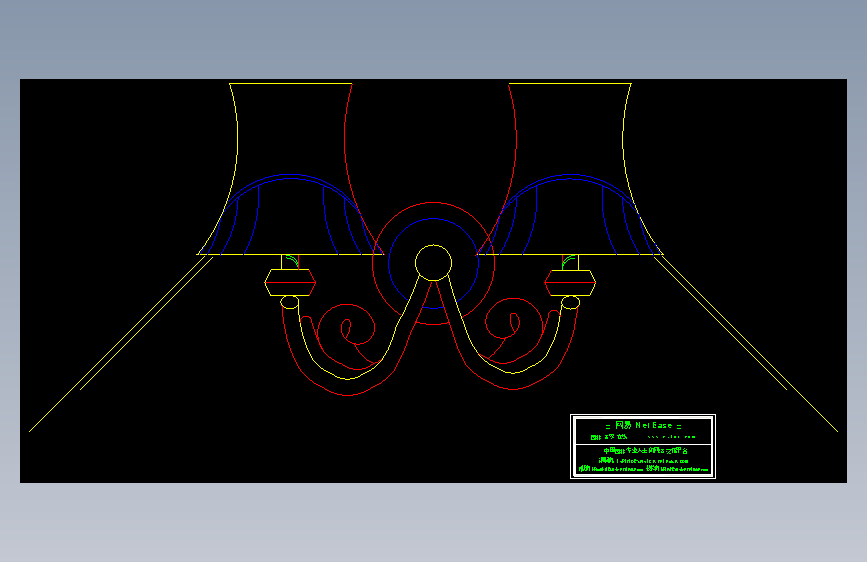Select the yellow center circle of the sconce

[434, 263]
